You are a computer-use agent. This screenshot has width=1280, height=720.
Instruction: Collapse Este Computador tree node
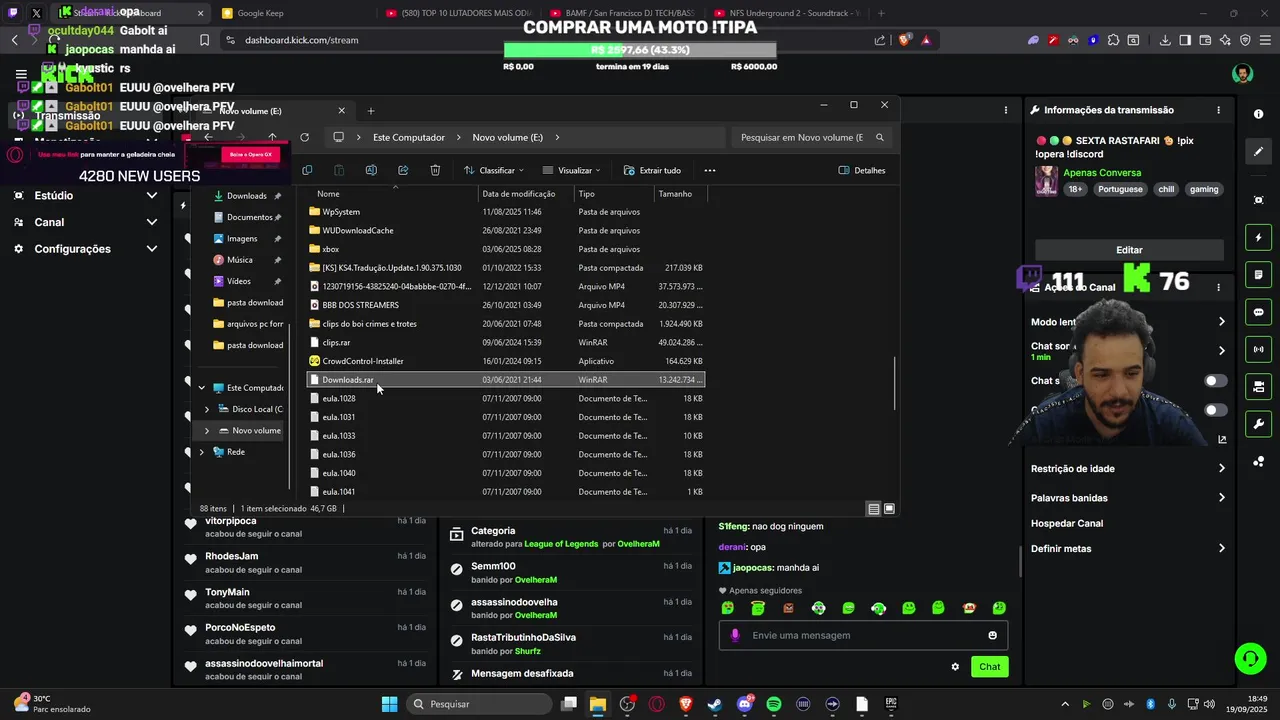point(202,388)
